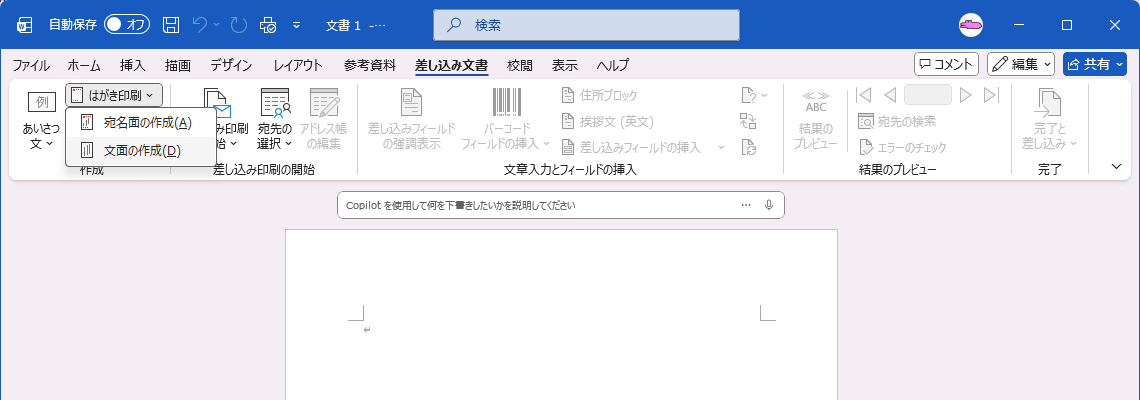Click the Save floppy disk icon
Image resolution: width=1140 pixels, height=400 pixels.
point(171,25)
